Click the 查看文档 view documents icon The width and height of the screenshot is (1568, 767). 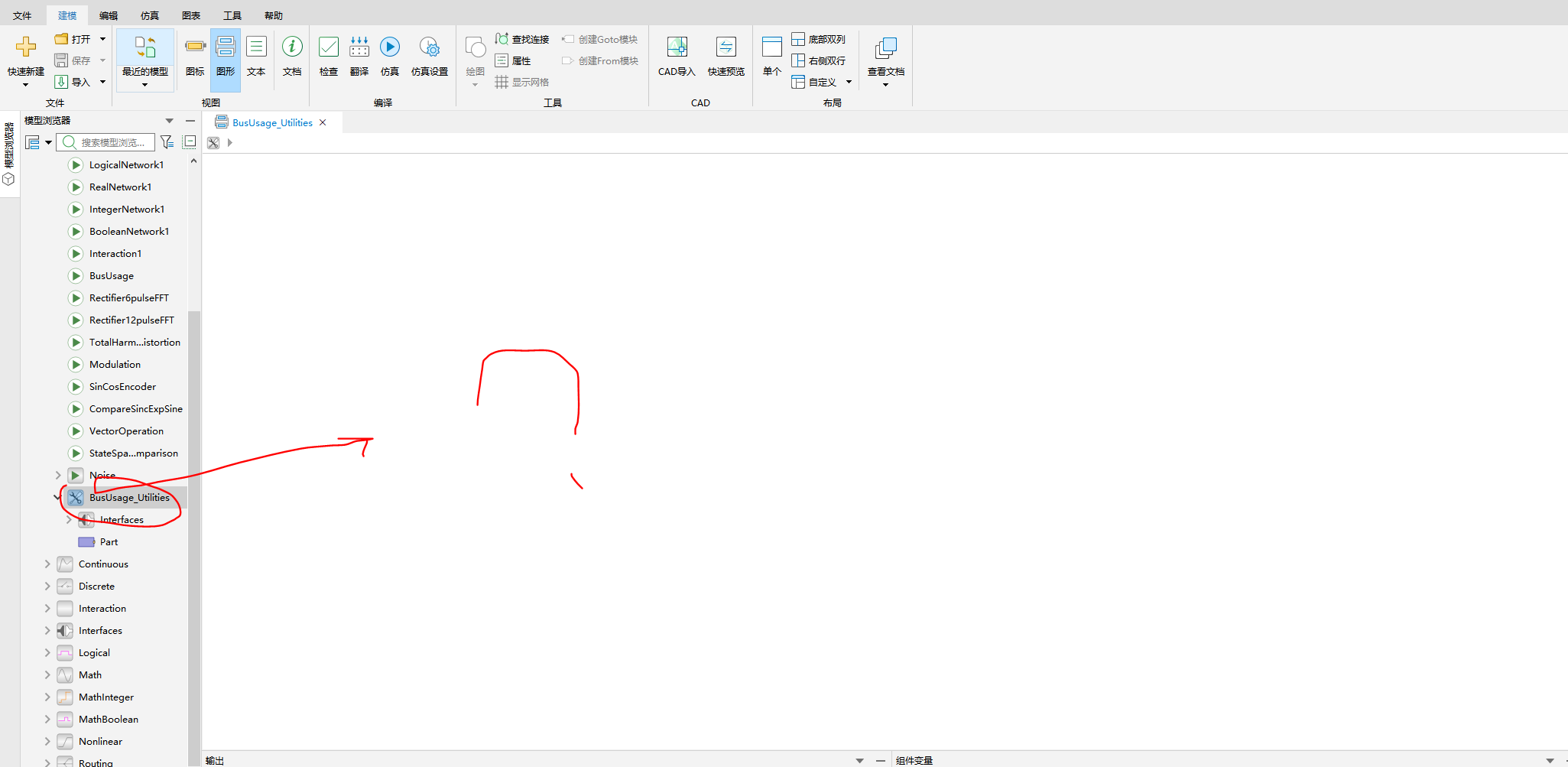(x=886, y=47)
